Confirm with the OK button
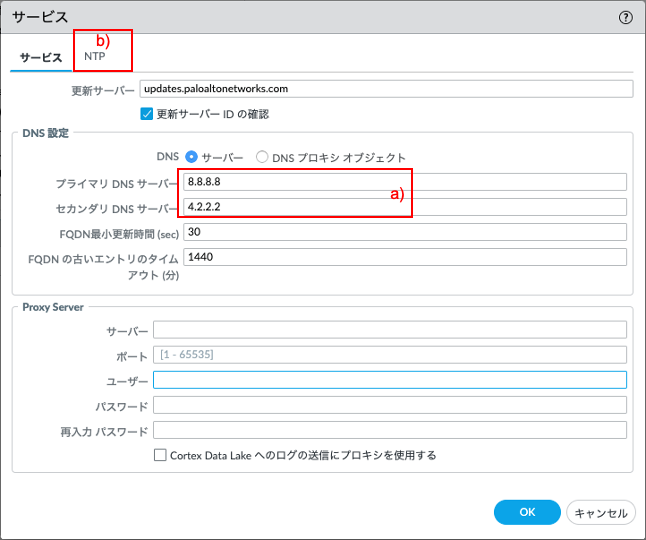The image size is (646, 540). tap(527, 512)
